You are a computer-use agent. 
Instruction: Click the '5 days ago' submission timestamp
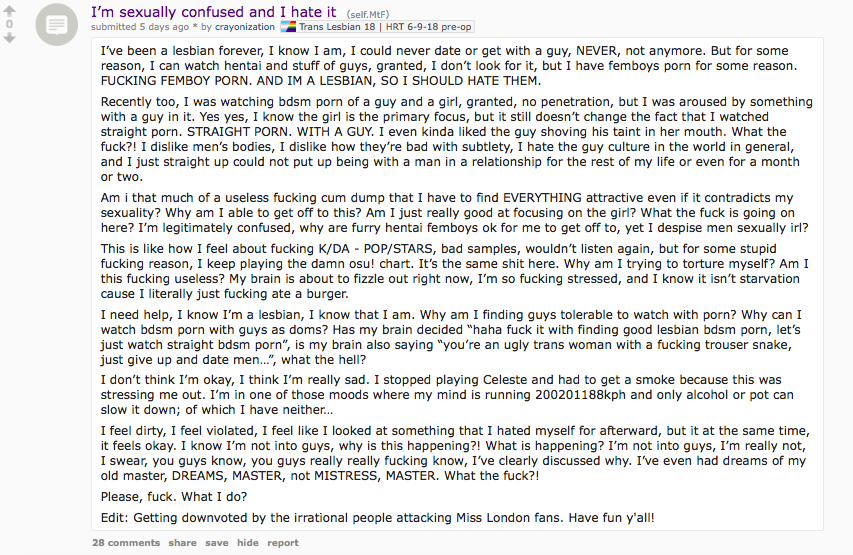pyautogui.click(x=164, y=27)
